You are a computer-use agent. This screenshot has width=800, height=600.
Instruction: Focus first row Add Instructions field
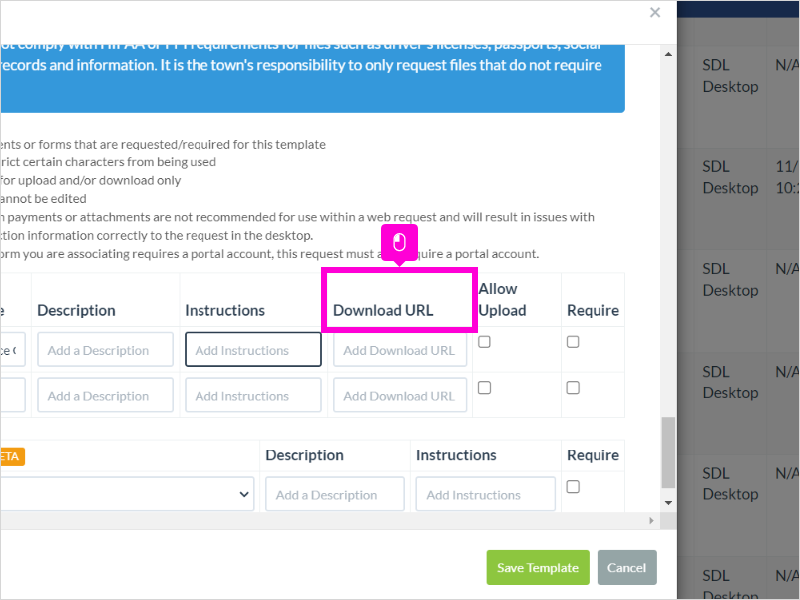(x=253, y=349)
